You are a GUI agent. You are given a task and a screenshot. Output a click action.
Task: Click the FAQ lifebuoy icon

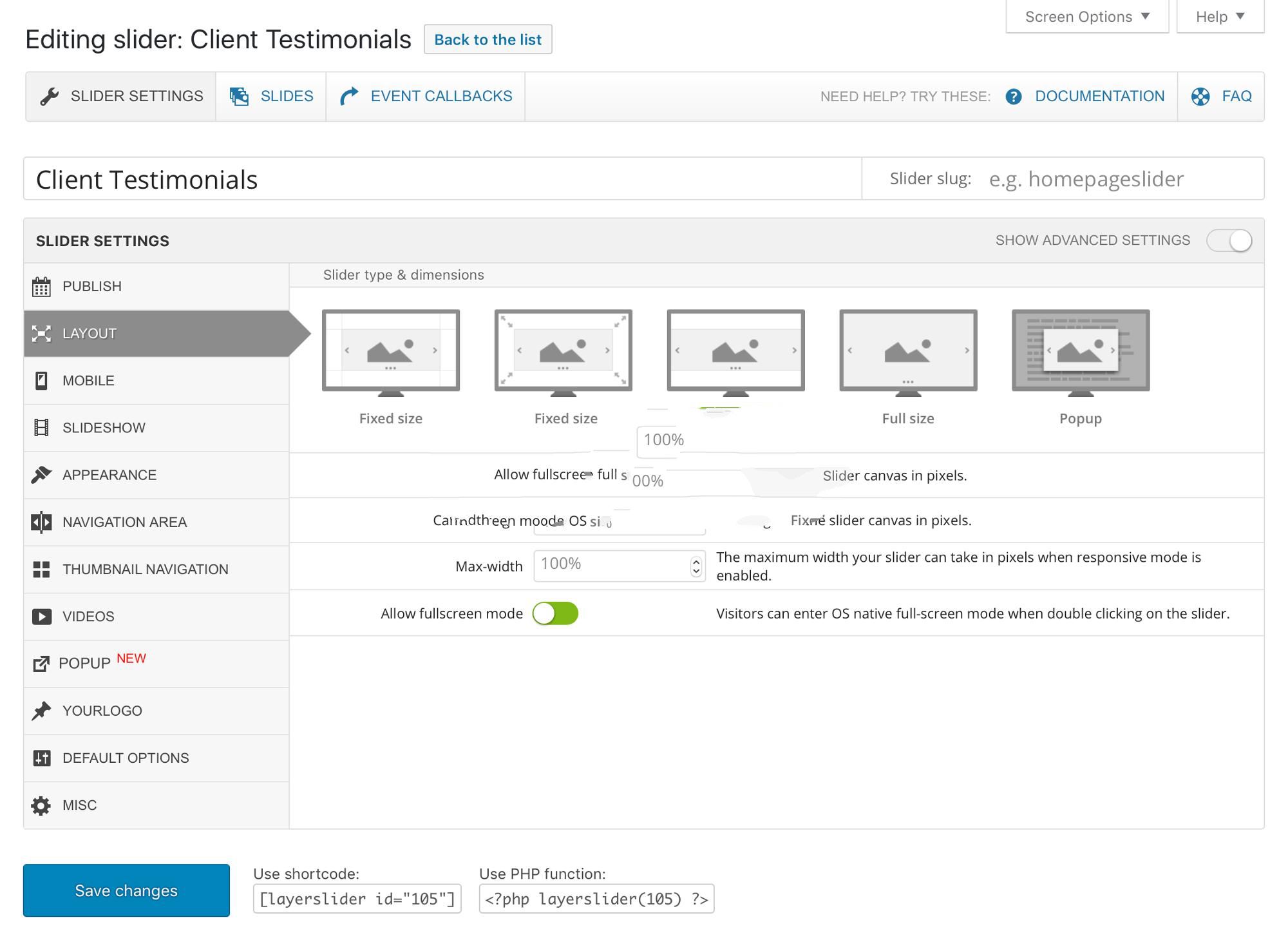click(1200, 97)
